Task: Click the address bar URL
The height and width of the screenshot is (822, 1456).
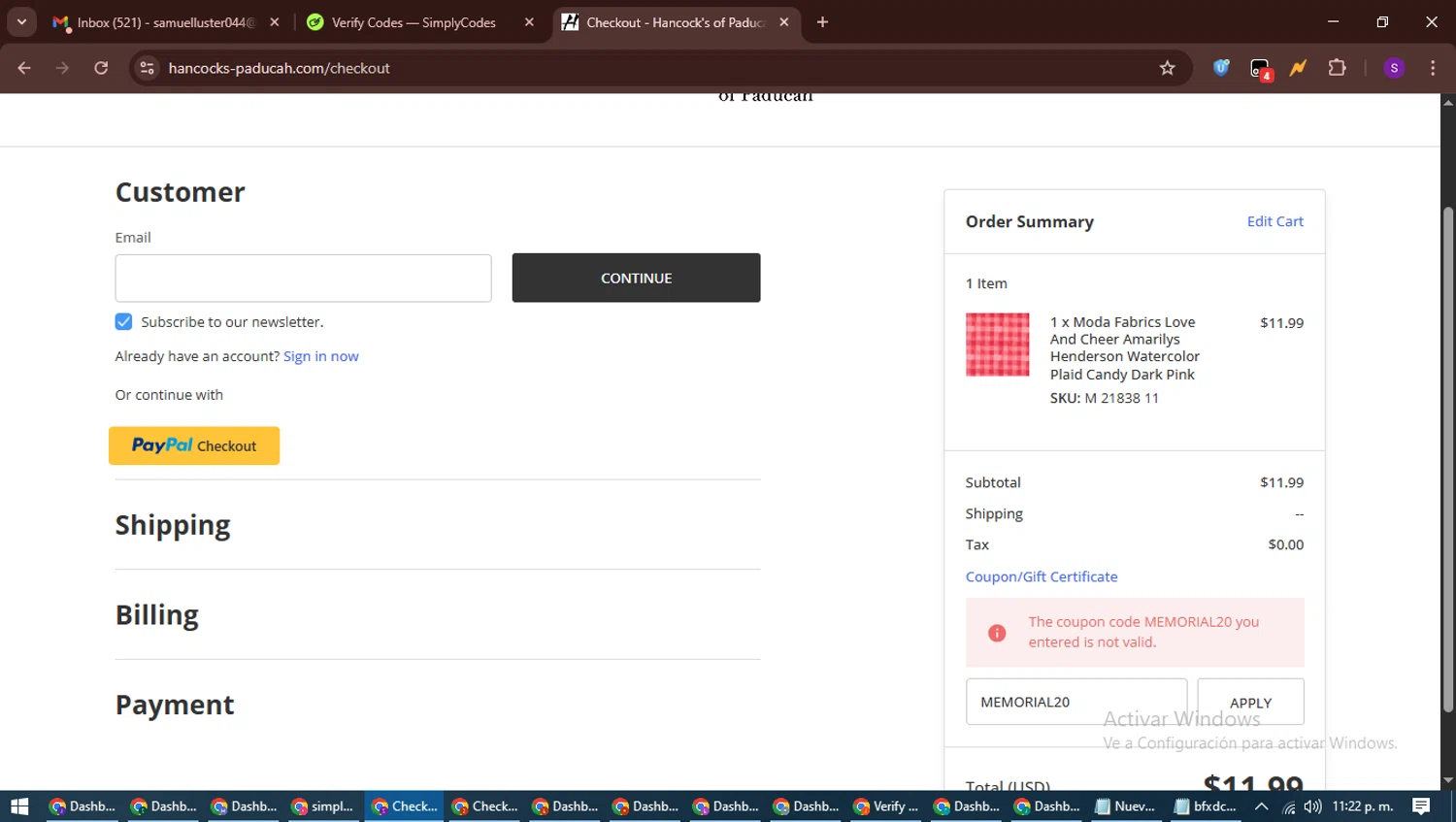Action: pos(280,68)
